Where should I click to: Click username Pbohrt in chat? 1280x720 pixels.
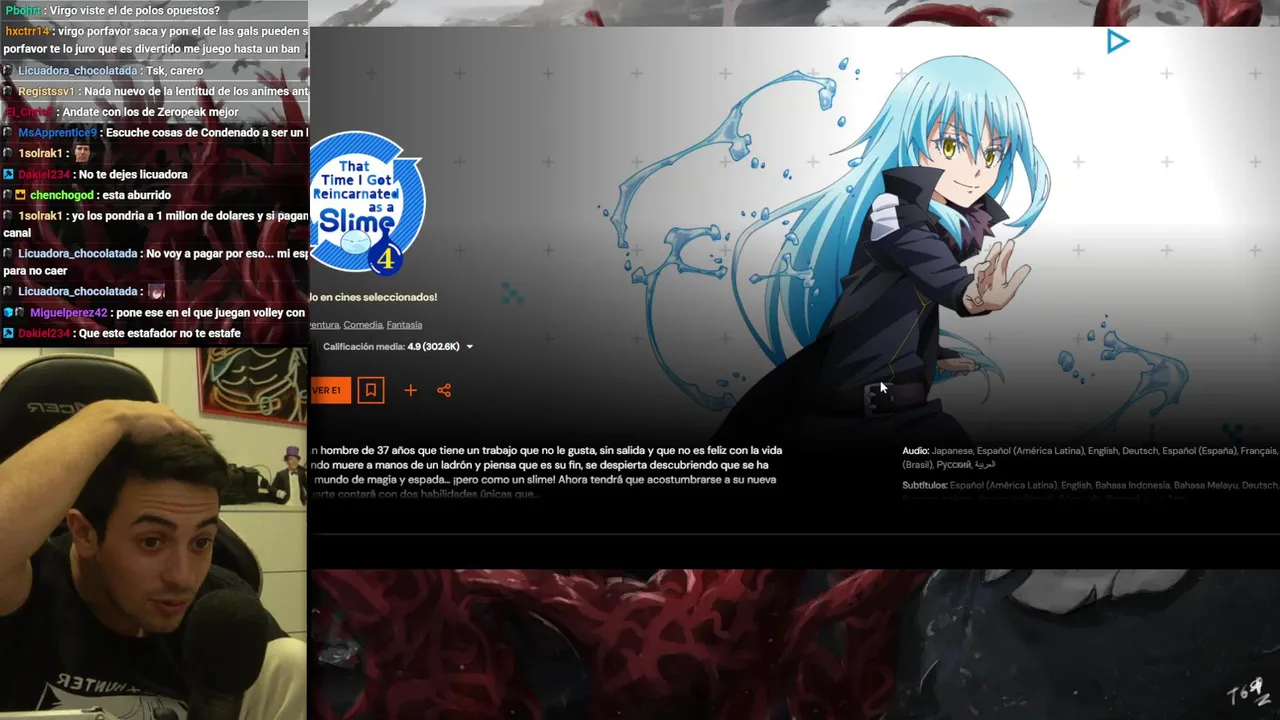[x=22, y=10]
